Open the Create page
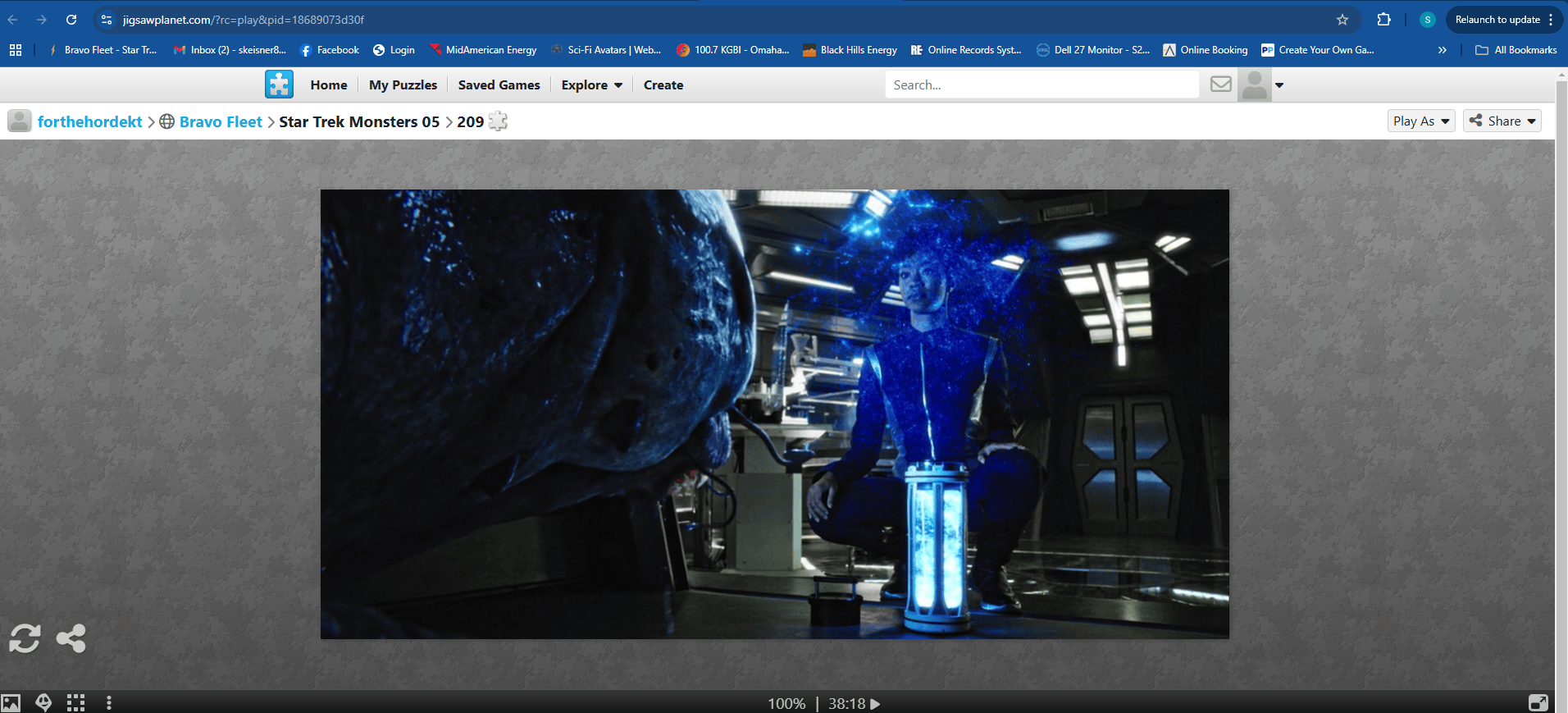 pyautogui.click(x=663, y=85)
